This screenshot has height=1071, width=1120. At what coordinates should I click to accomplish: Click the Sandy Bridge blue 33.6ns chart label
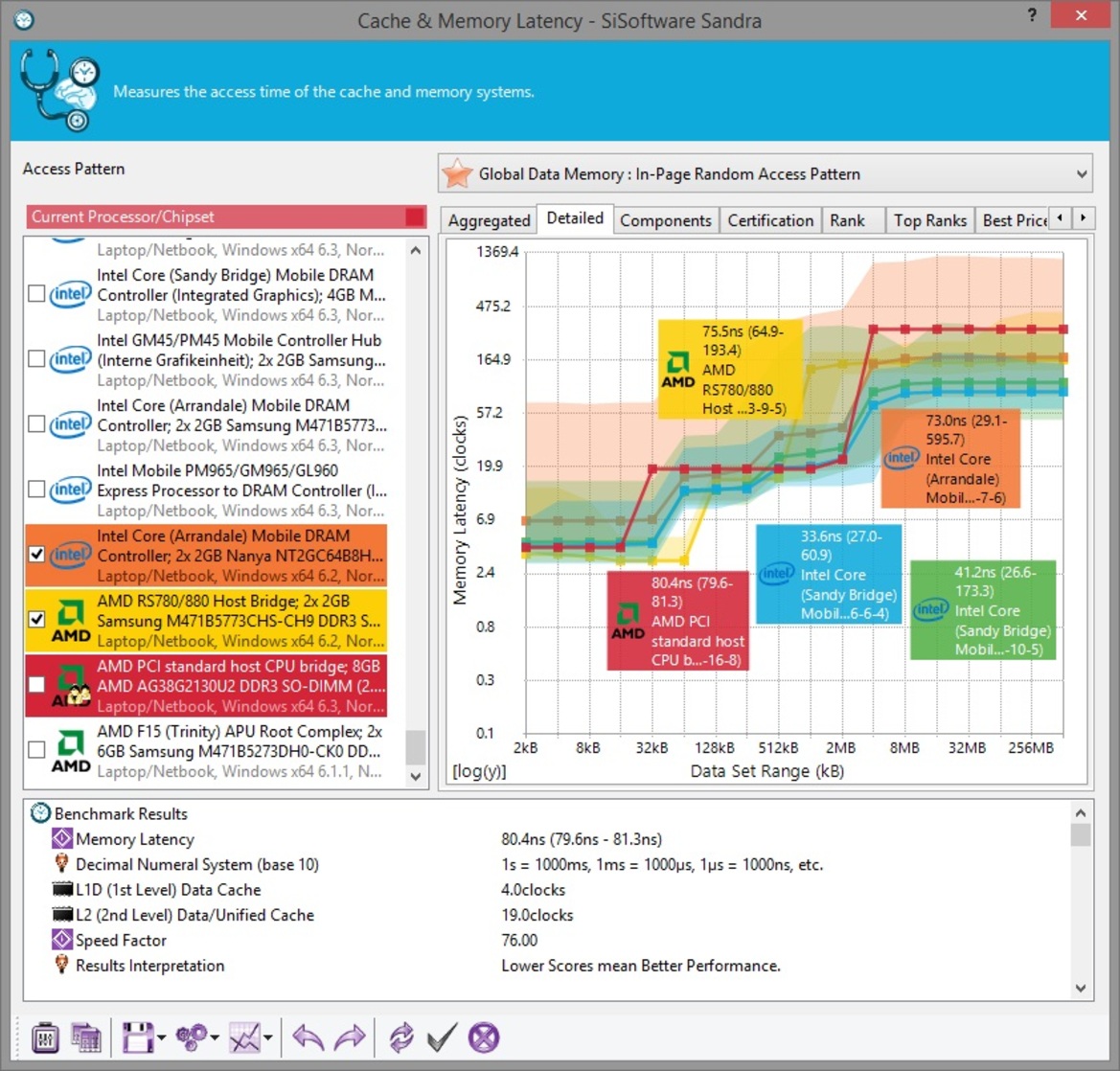coord(830,575)
